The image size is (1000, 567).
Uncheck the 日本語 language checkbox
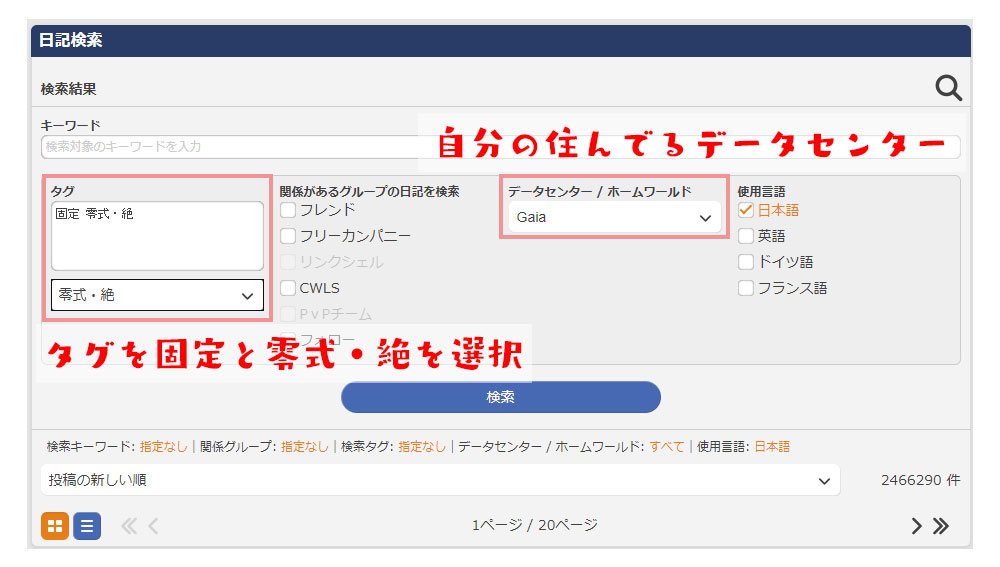click(x=746, y=210)
